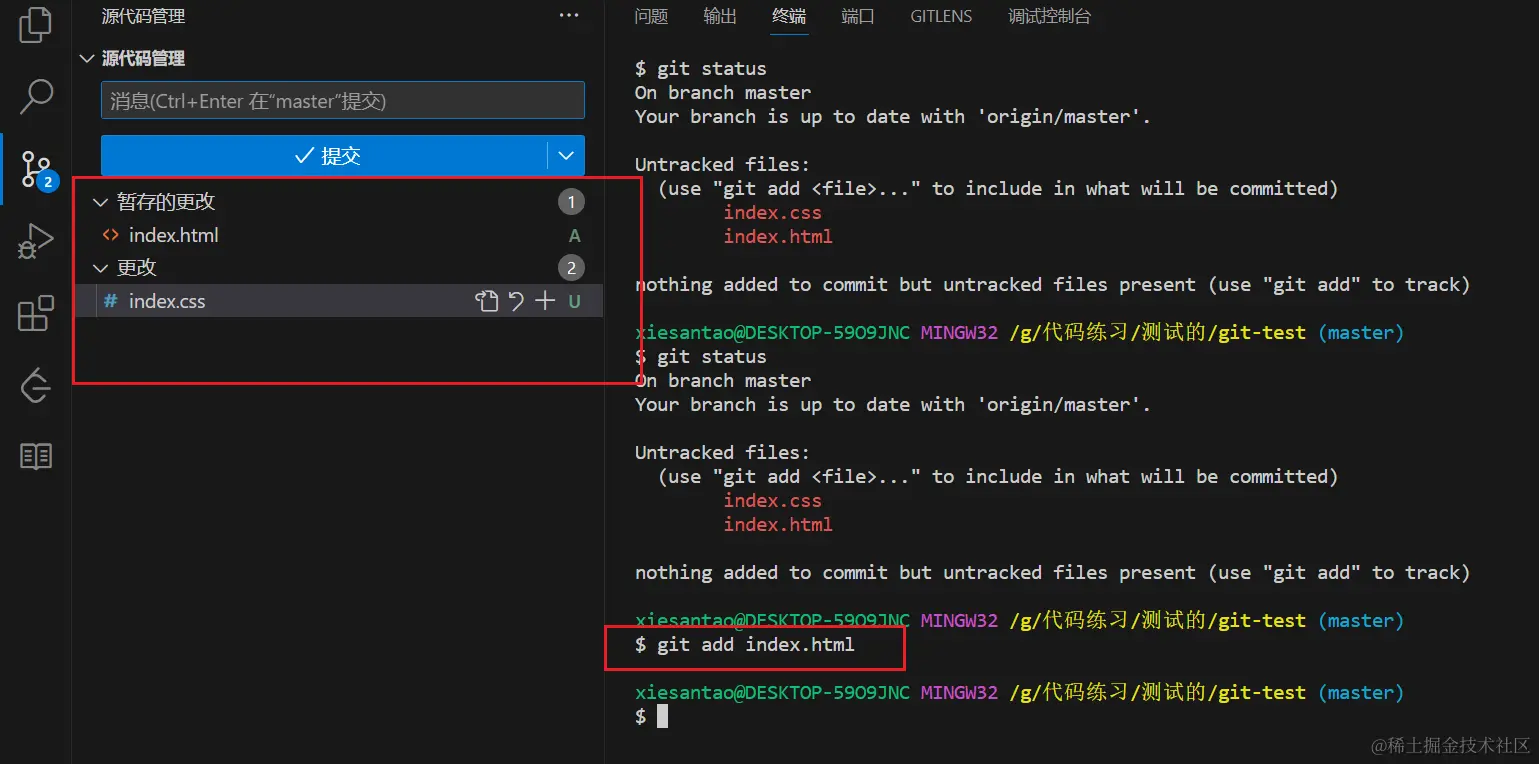
Task: Click the CSS hash icon beside index.css
Action: click(111, 301)
